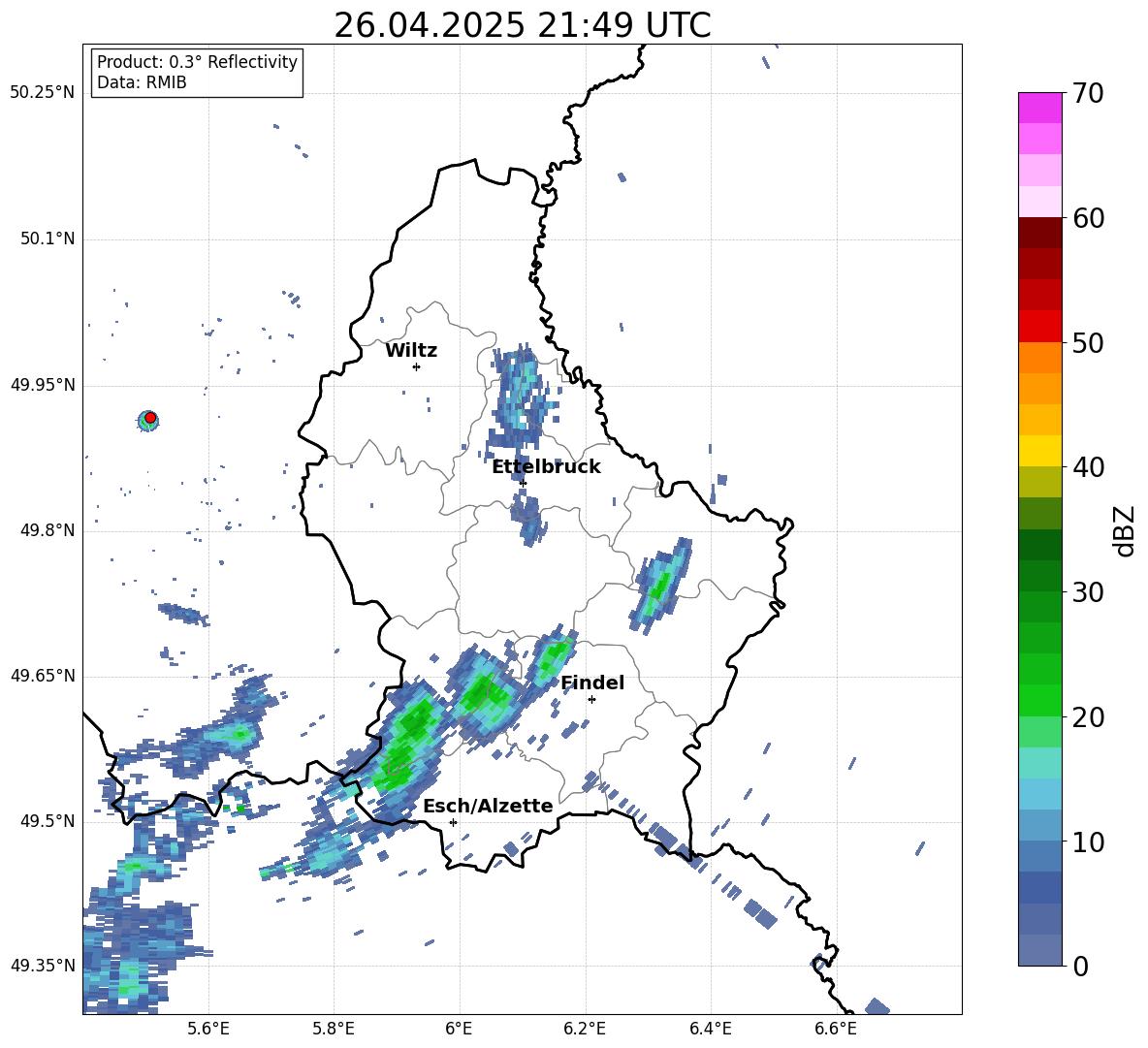
Task: Select the Esch/Alzette city label
Action: point(489,806)
